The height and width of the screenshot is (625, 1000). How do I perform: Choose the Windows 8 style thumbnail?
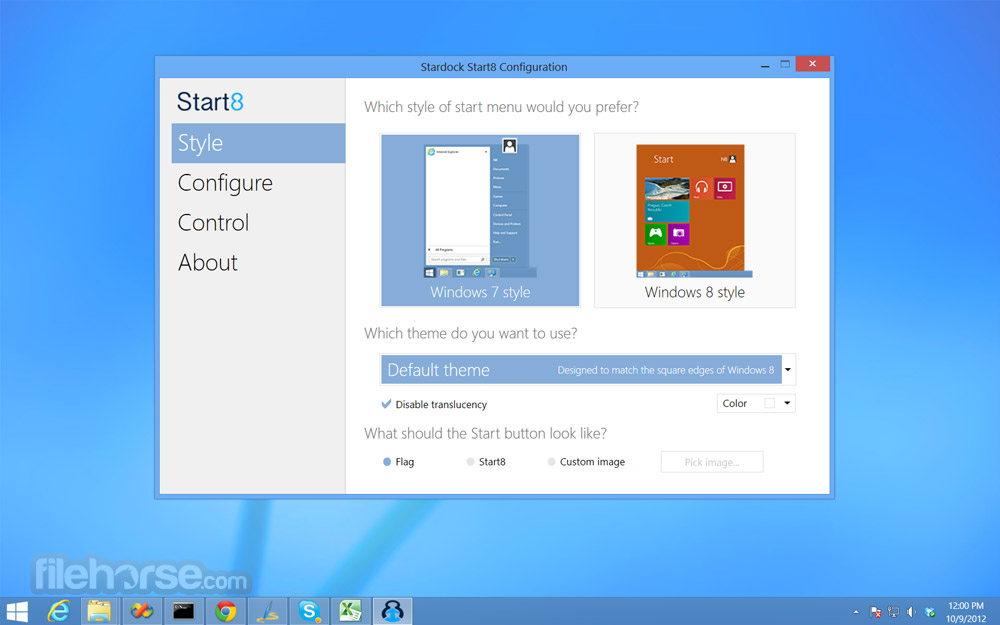695,221
